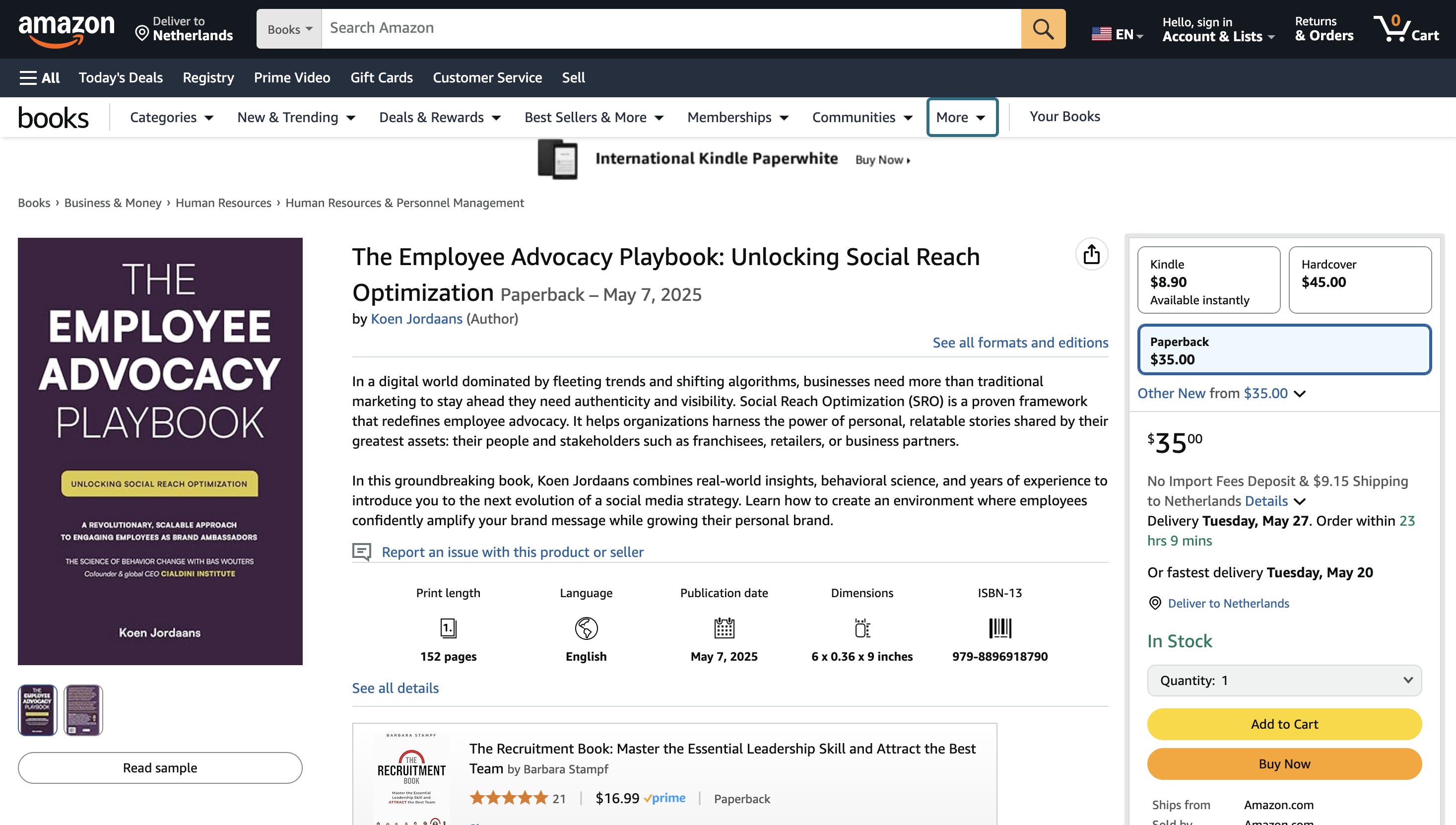Select the Hardcover format option
Screen dimensions: 1456x825
coord(1359,280)
